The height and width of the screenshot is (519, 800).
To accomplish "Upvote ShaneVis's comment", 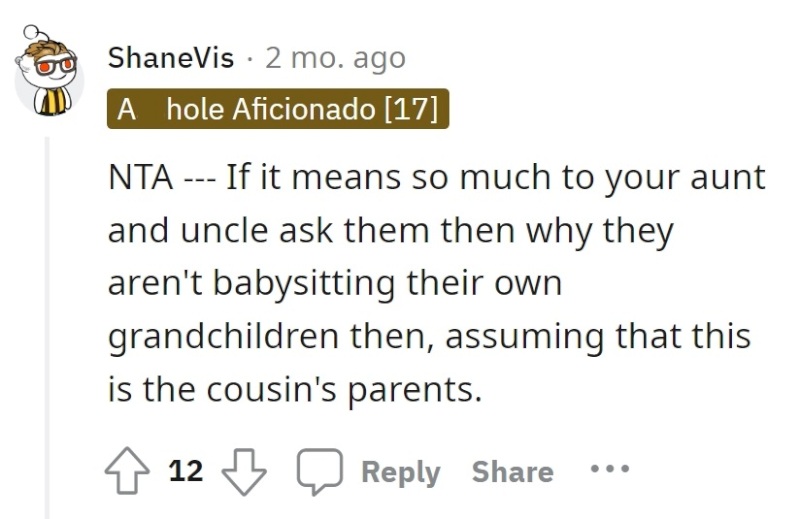I will click(127, 471).
